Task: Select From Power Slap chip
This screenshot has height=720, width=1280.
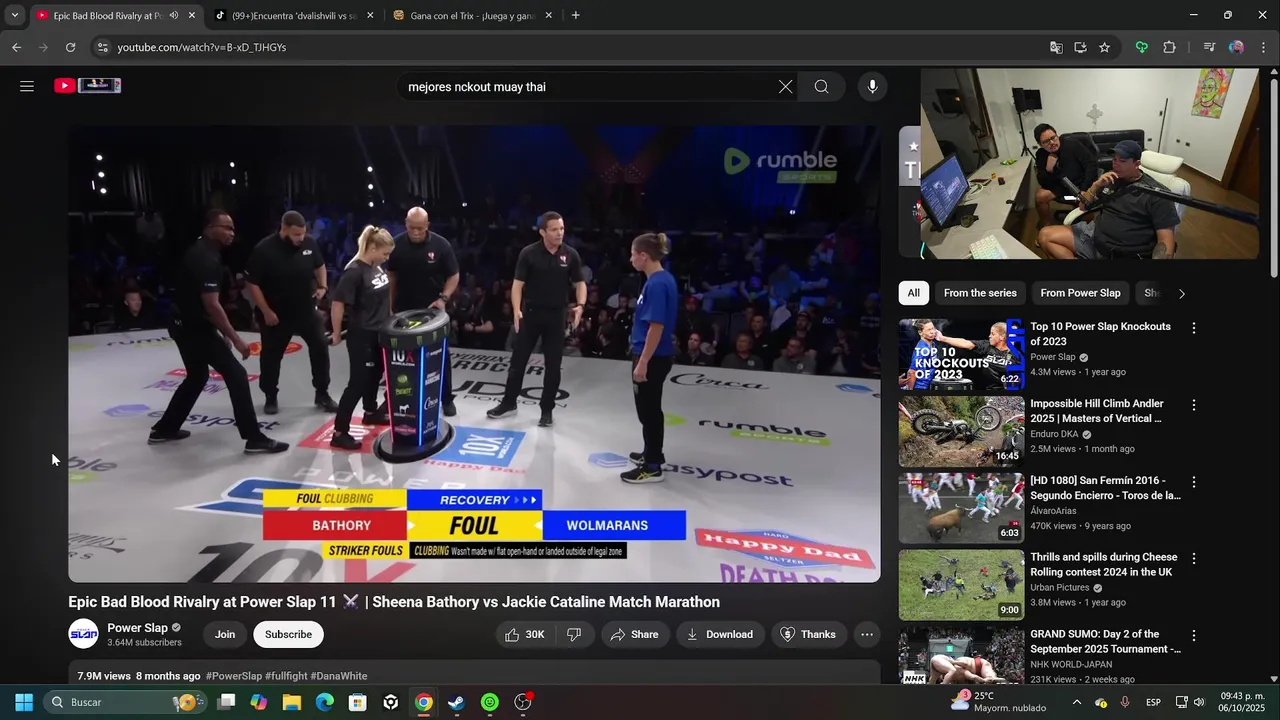Action: 1080,293
